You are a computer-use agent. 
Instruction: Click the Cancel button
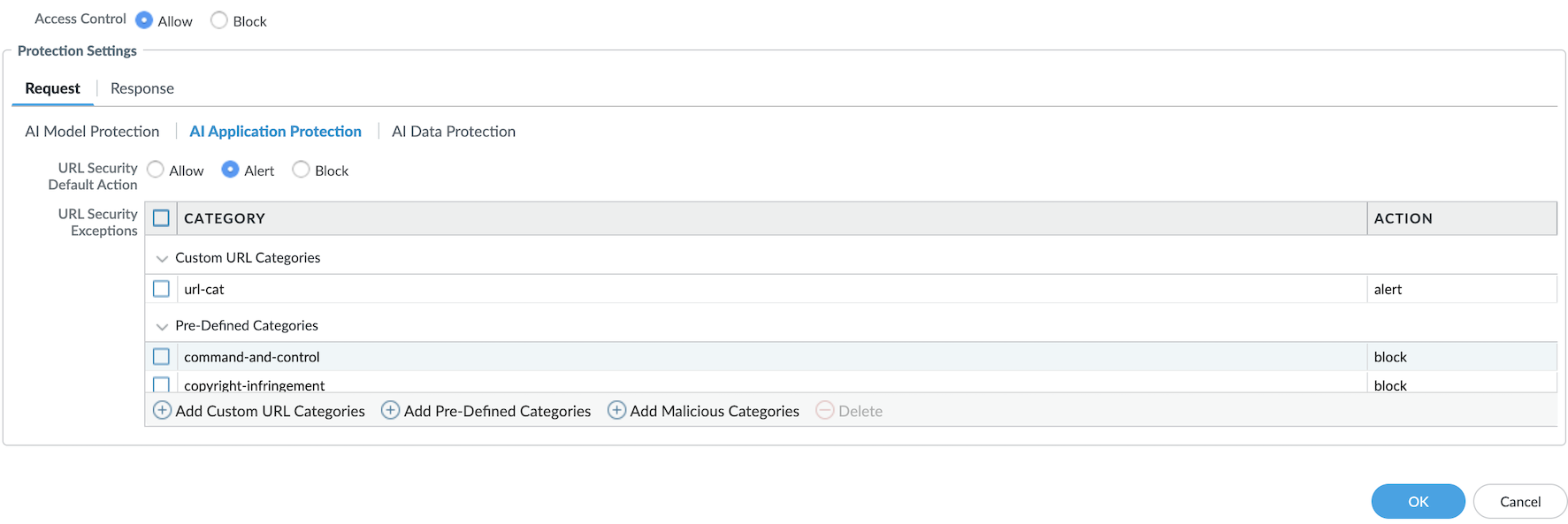point(1519,502)
